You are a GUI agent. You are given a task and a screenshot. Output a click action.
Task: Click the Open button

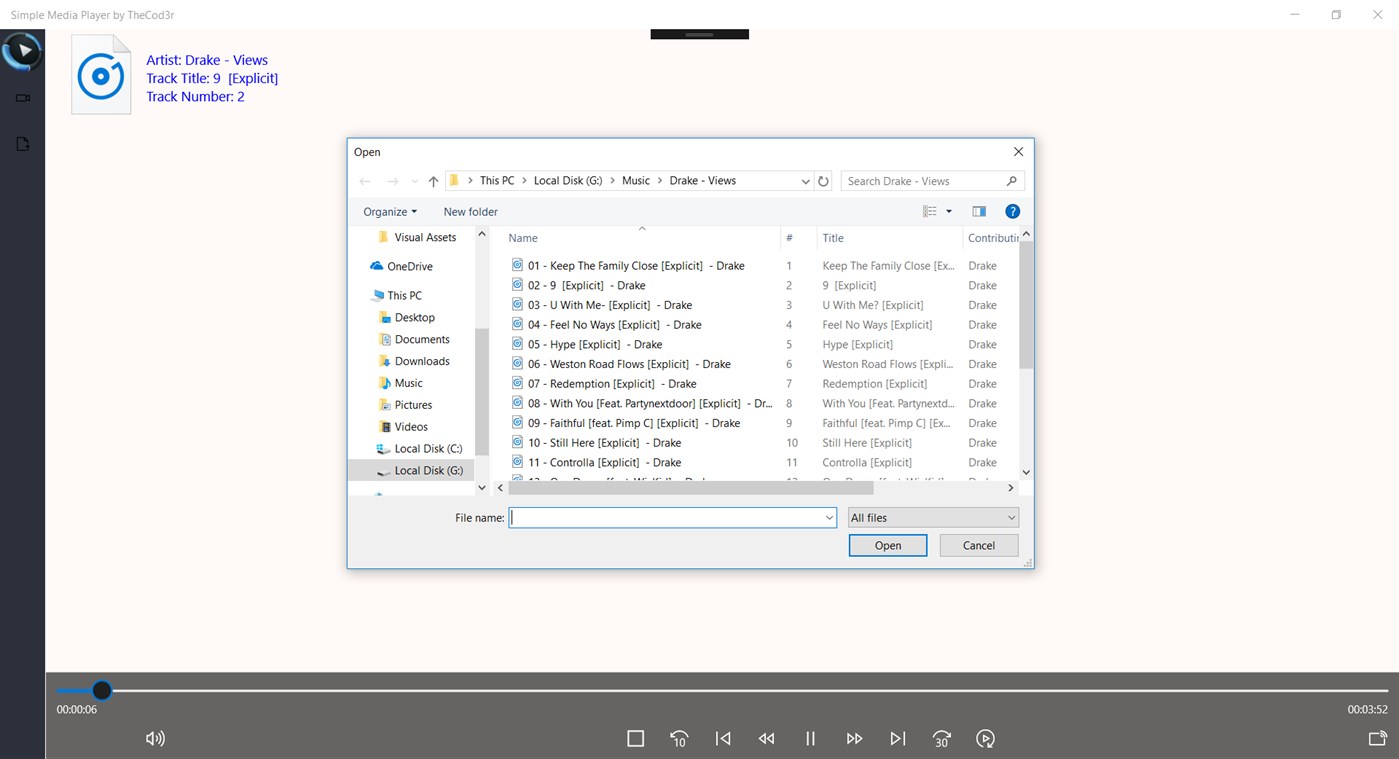[x=887, y=545]
